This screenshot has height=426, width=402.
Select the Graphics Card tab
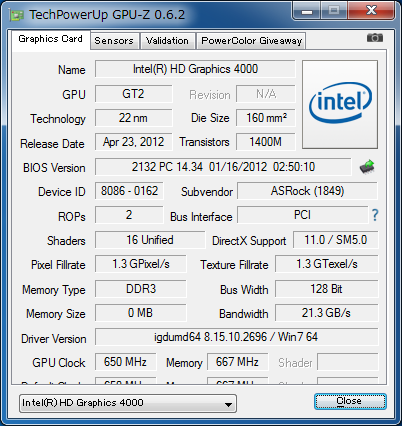(50, 39)
